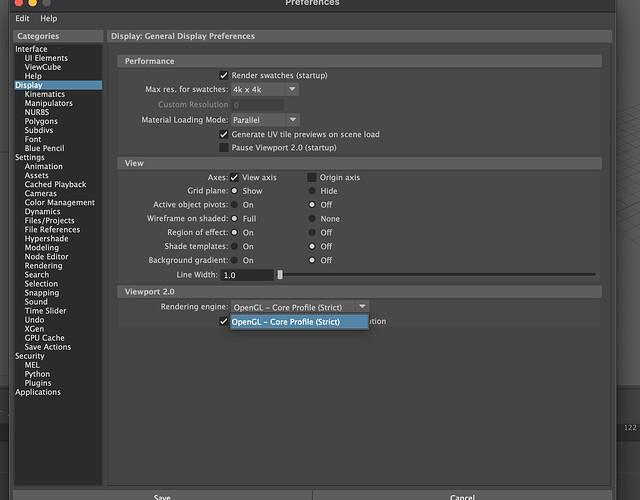Select Cached Playback category
Image resolution: width=640 pixels, height=500 pixels.
[55, 184]
